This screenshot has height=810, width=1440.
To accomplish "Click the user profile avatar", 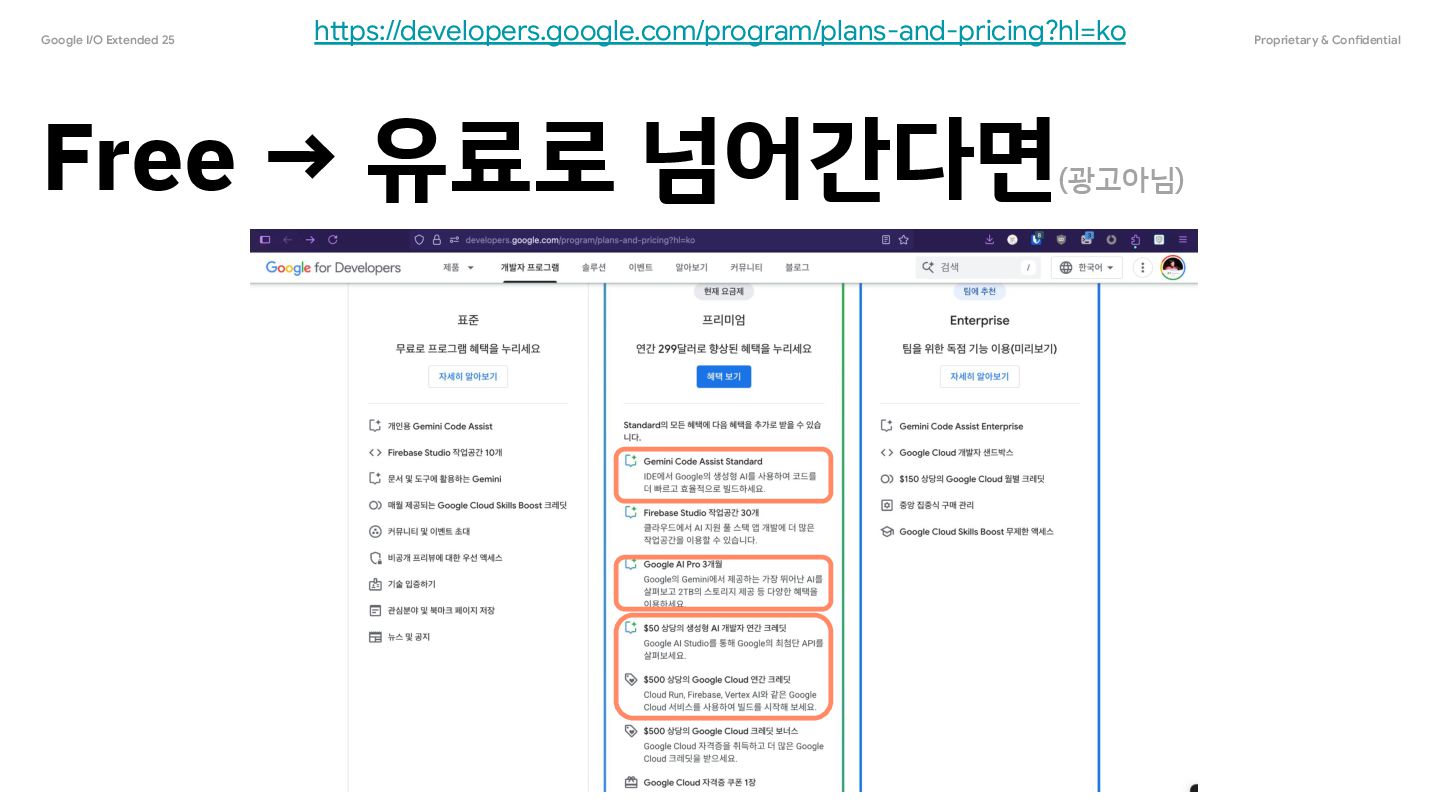I will pyautogui.click(x=1173, y=268).
